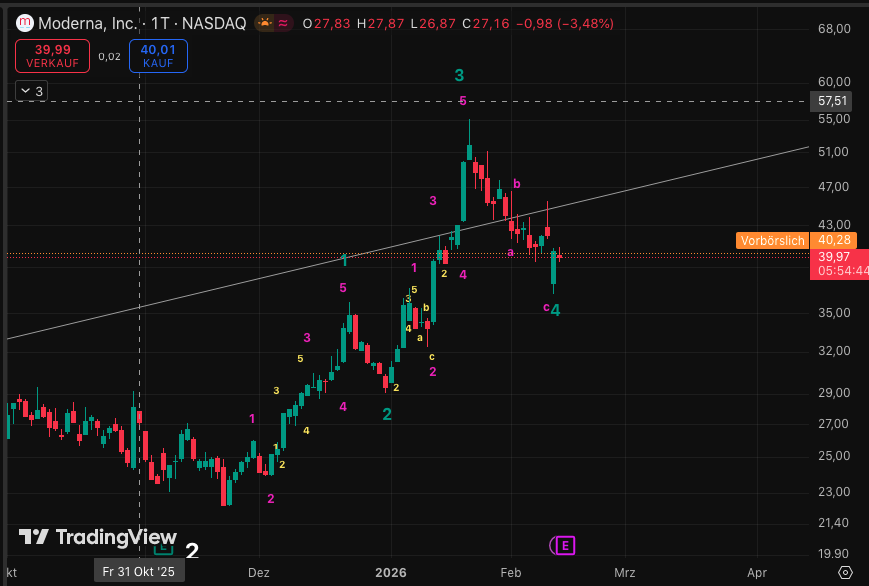Click the Fr 31 Okt '25 date label

[x=138, y=572]
